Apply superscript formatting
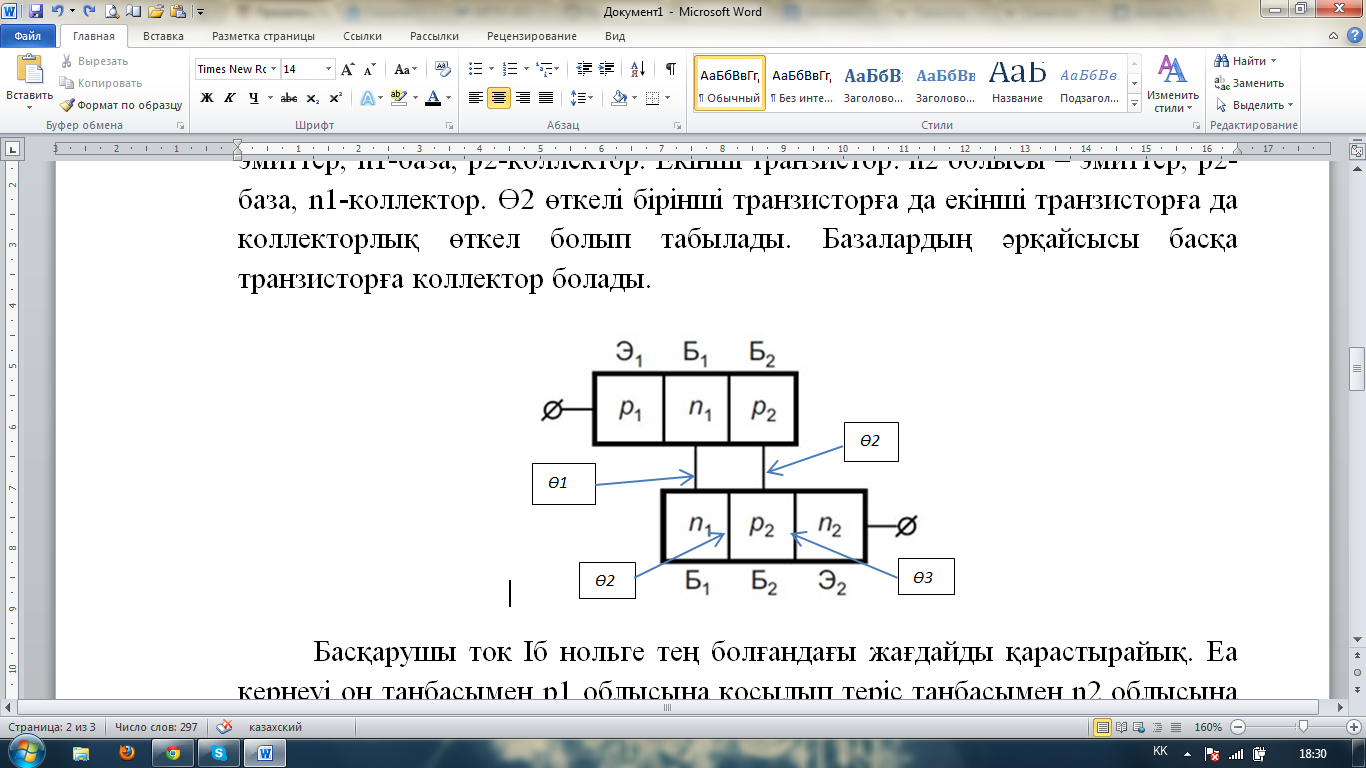The height and width of the screenshot is (768, 1366). (335, 98)
